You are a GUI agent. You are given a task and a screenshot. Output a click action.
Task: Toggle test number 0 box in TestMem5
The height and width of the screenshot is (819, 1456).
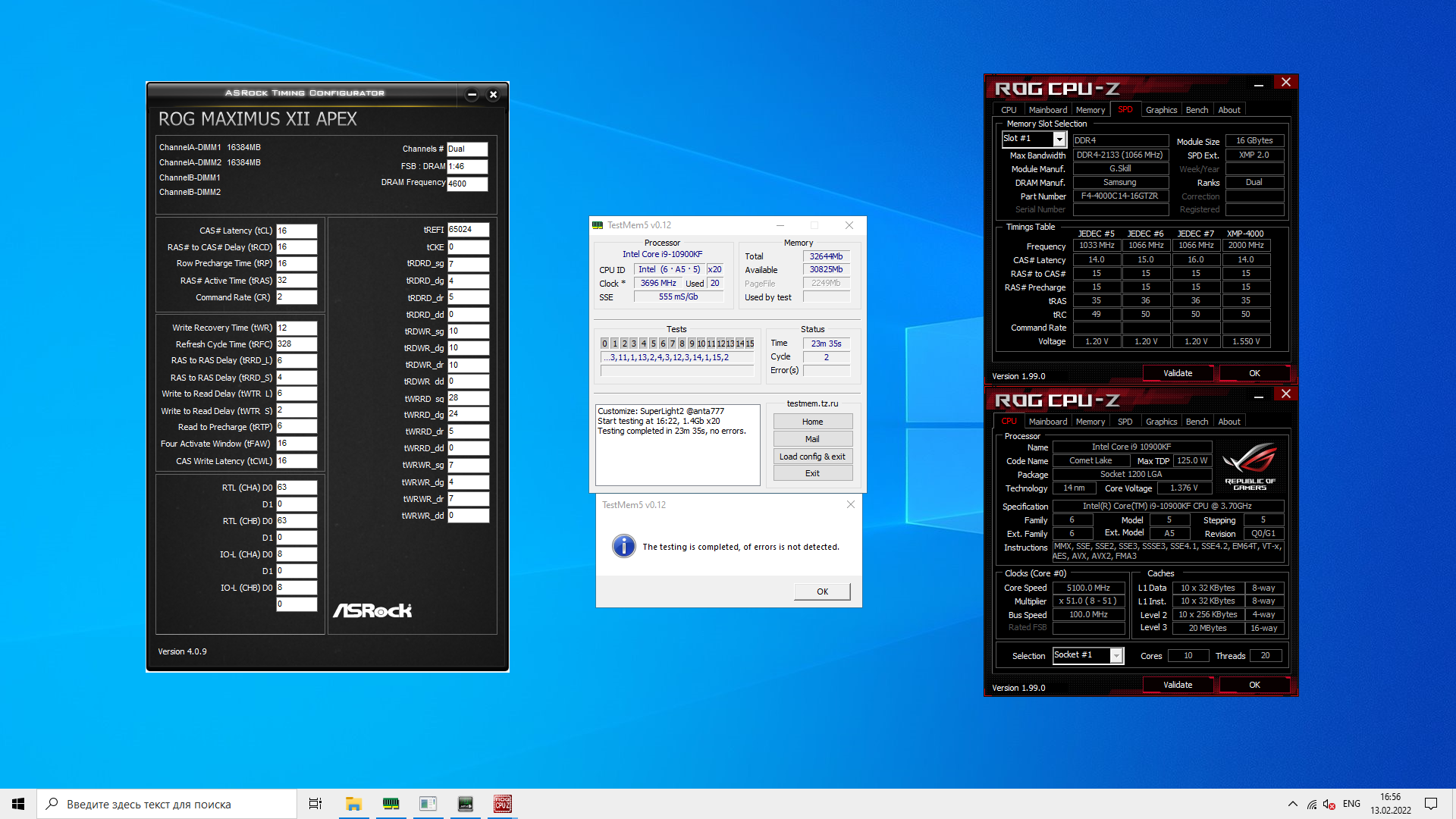604,344
